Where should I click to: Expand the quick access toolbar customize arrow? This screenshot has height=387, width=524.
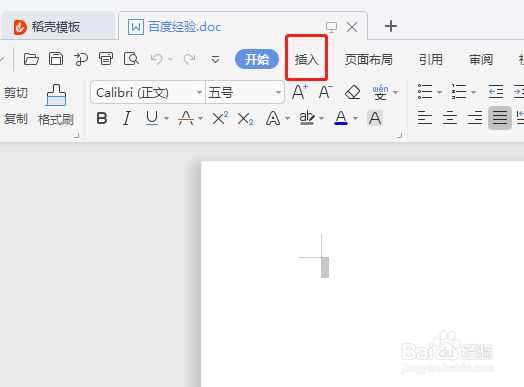[x=216, y=59]
